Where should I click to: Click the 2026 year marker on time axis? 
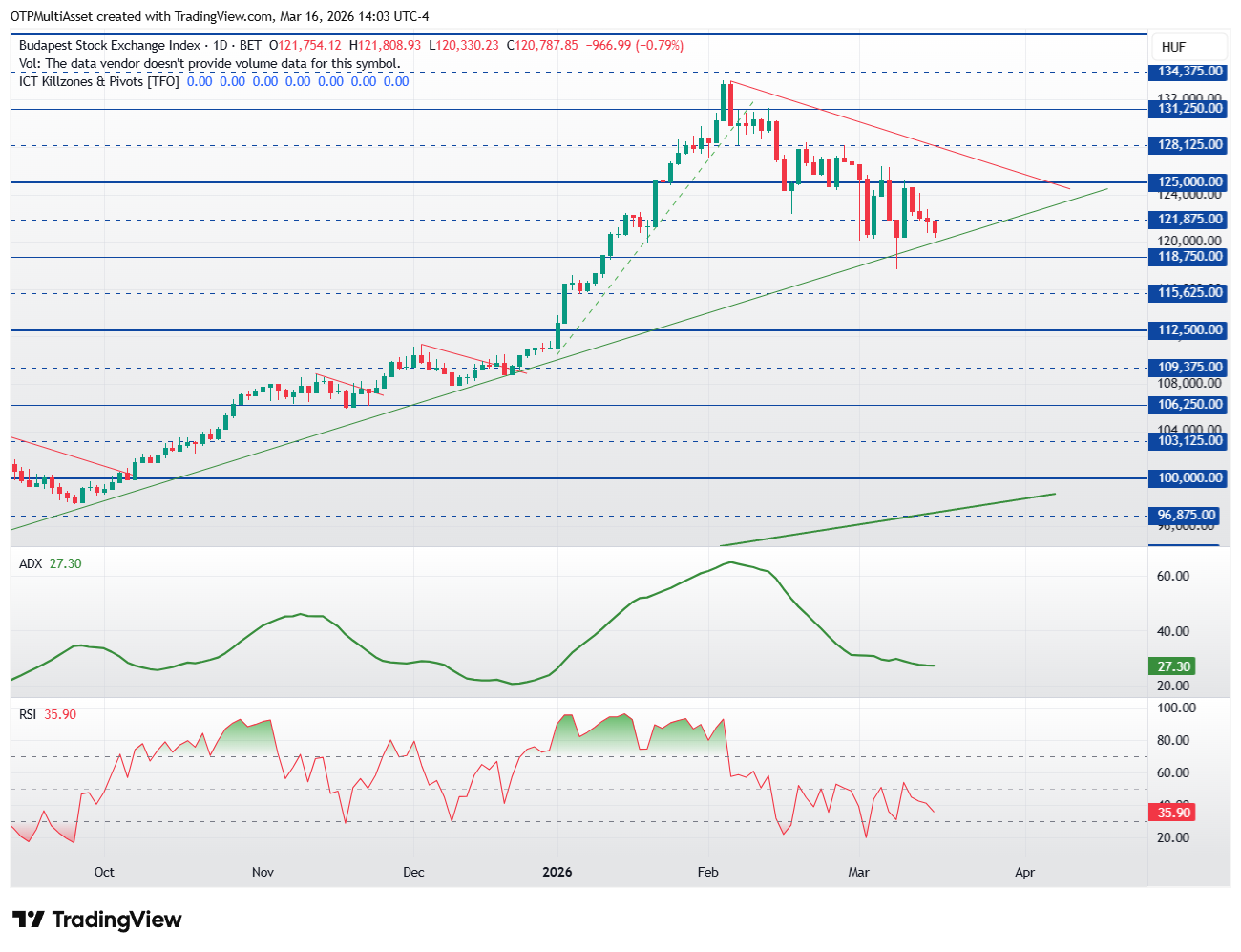(x=557, y=872)
